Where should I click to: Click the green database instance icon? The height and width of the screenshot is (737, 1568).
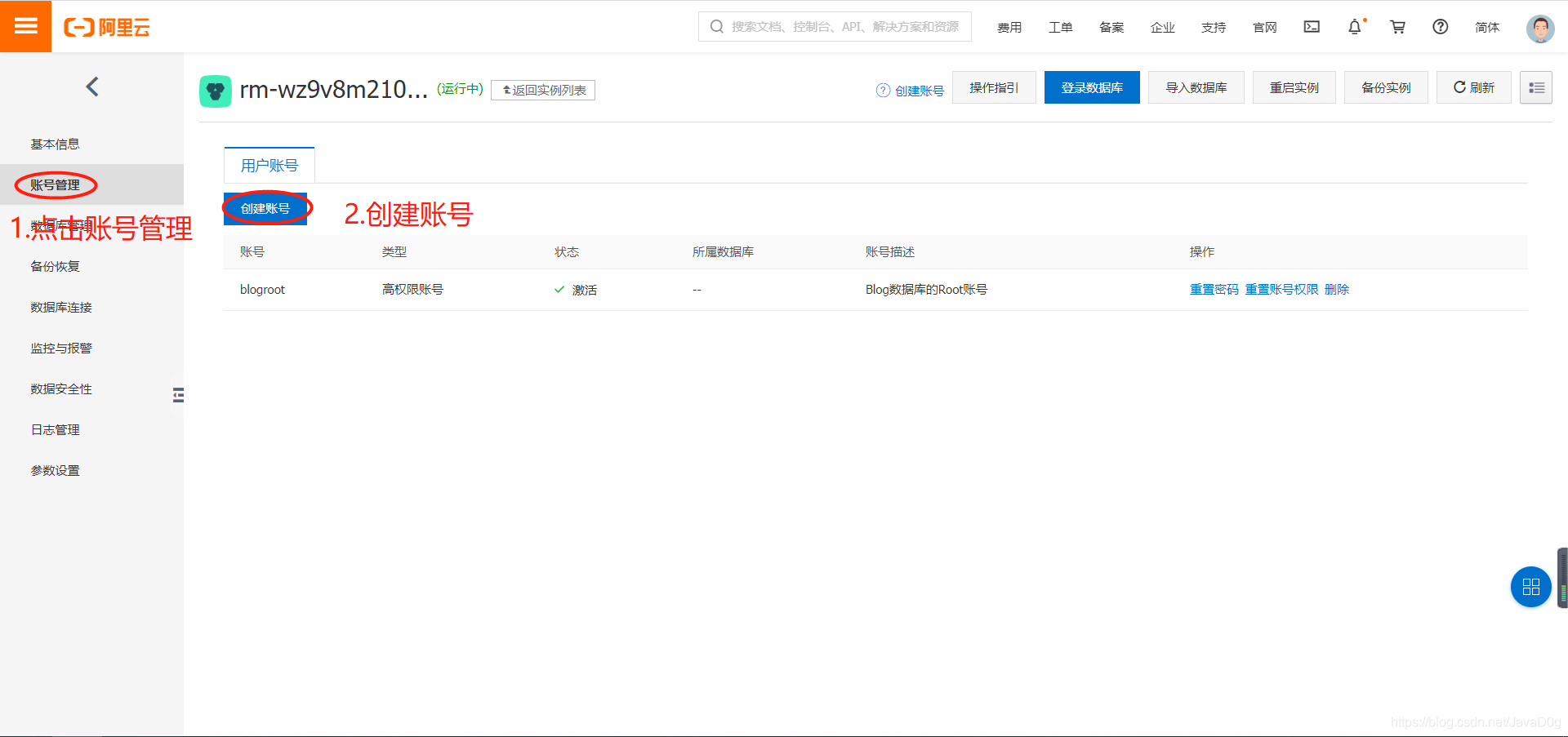click(x=216, y=91)
